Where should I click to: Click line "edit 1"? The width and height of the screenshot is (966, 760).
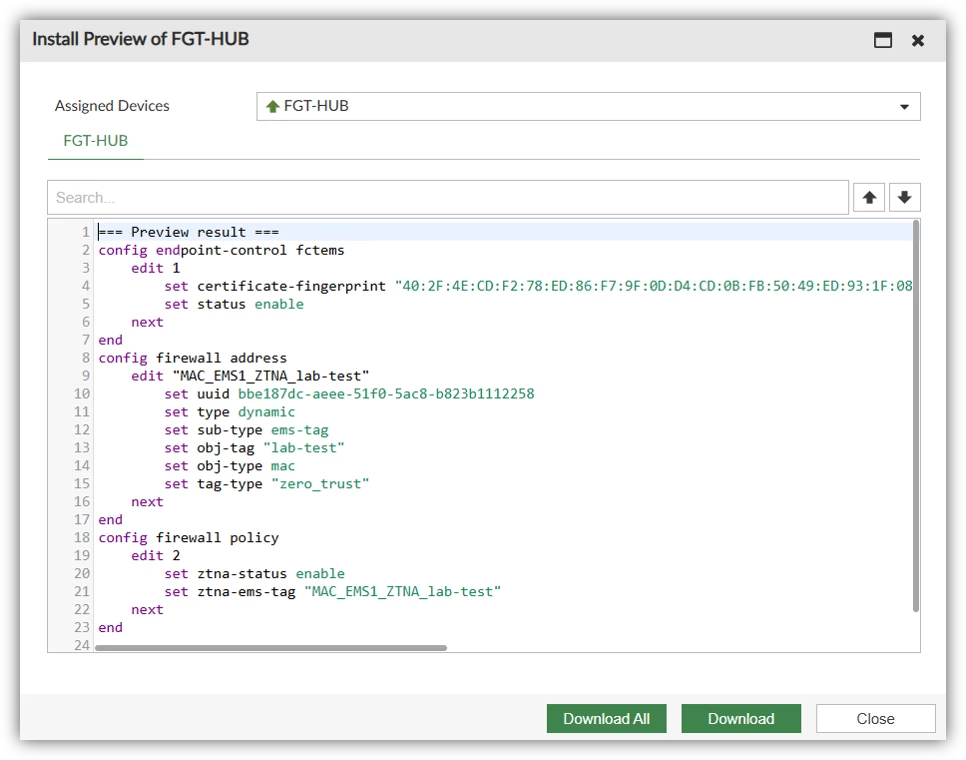point(155,268)
